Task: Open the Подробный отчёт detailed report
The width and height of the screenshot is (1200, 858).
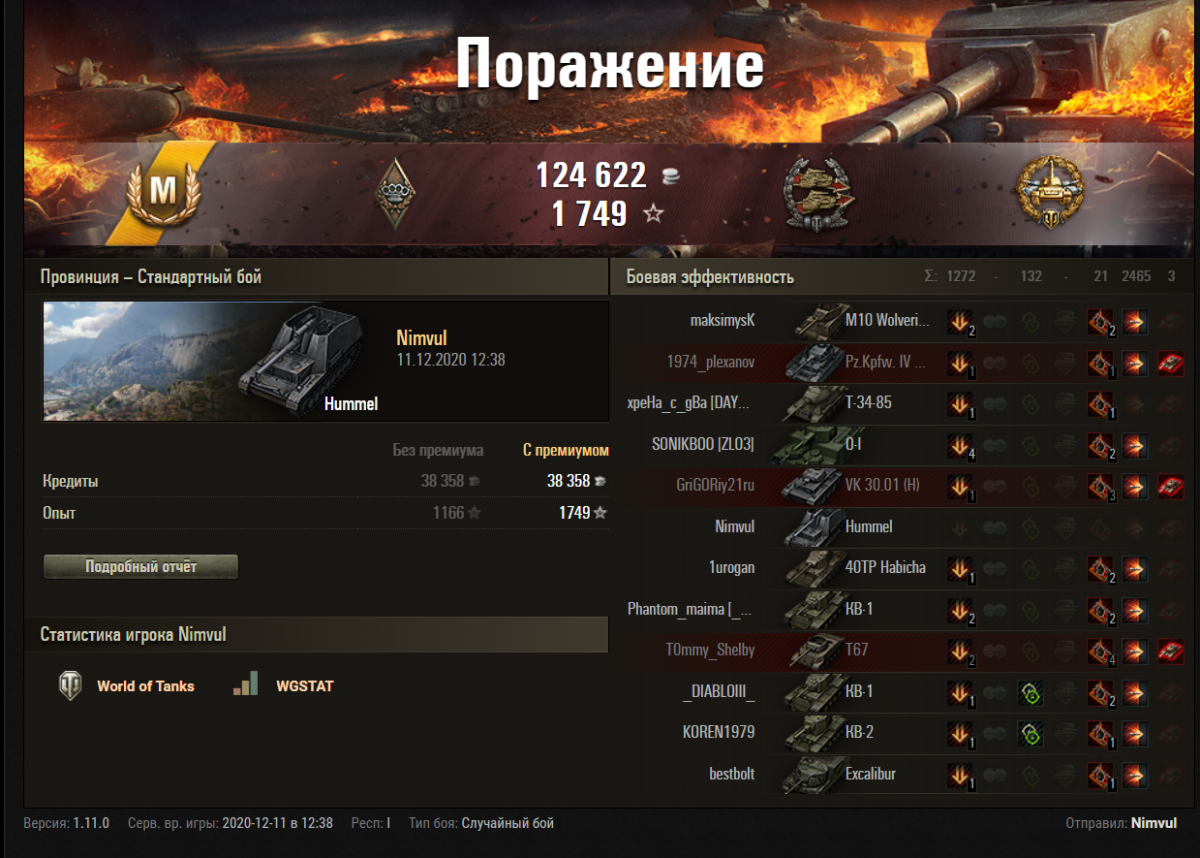Action: [141, 567]
